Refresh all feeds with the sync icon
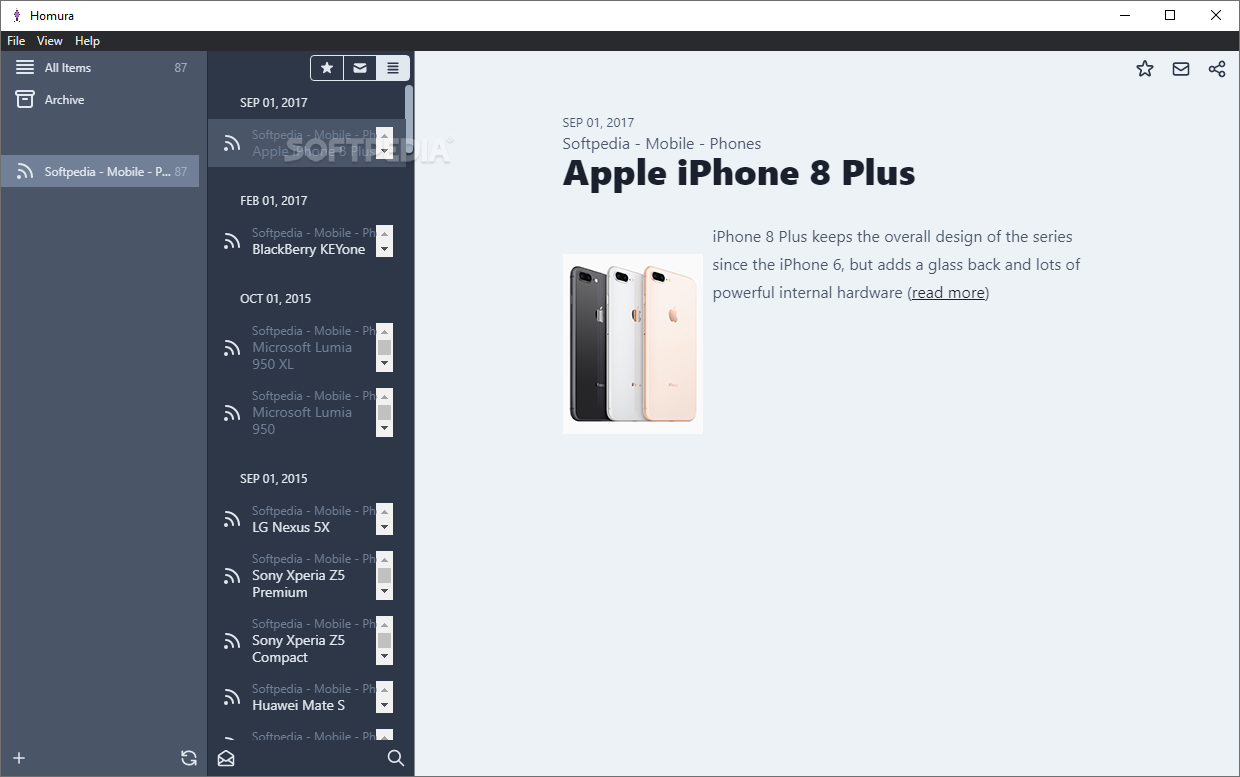This screenshot has width=1240, height=777. click(188, 758)
